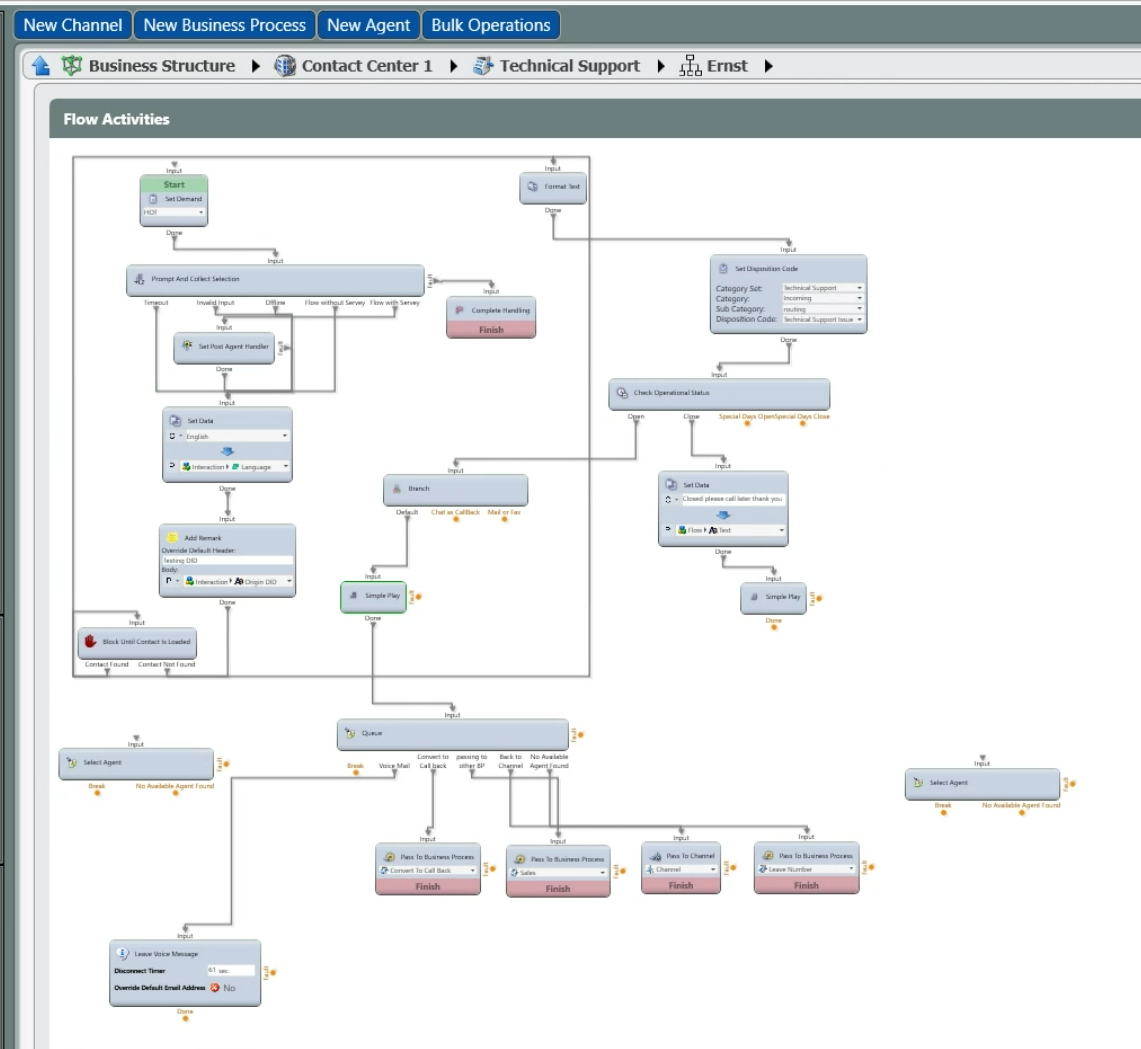The width and height of the screenshot is (1141, 1049).
Task: Click the New Agent button
Action: pyautogui.click(x=368, y=25)
